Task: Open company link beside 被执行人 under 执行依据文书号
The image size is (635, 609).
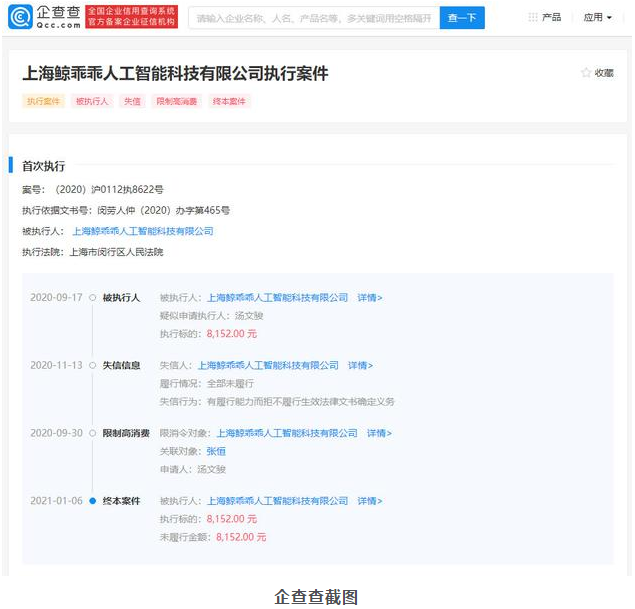Action: point(143,231)
